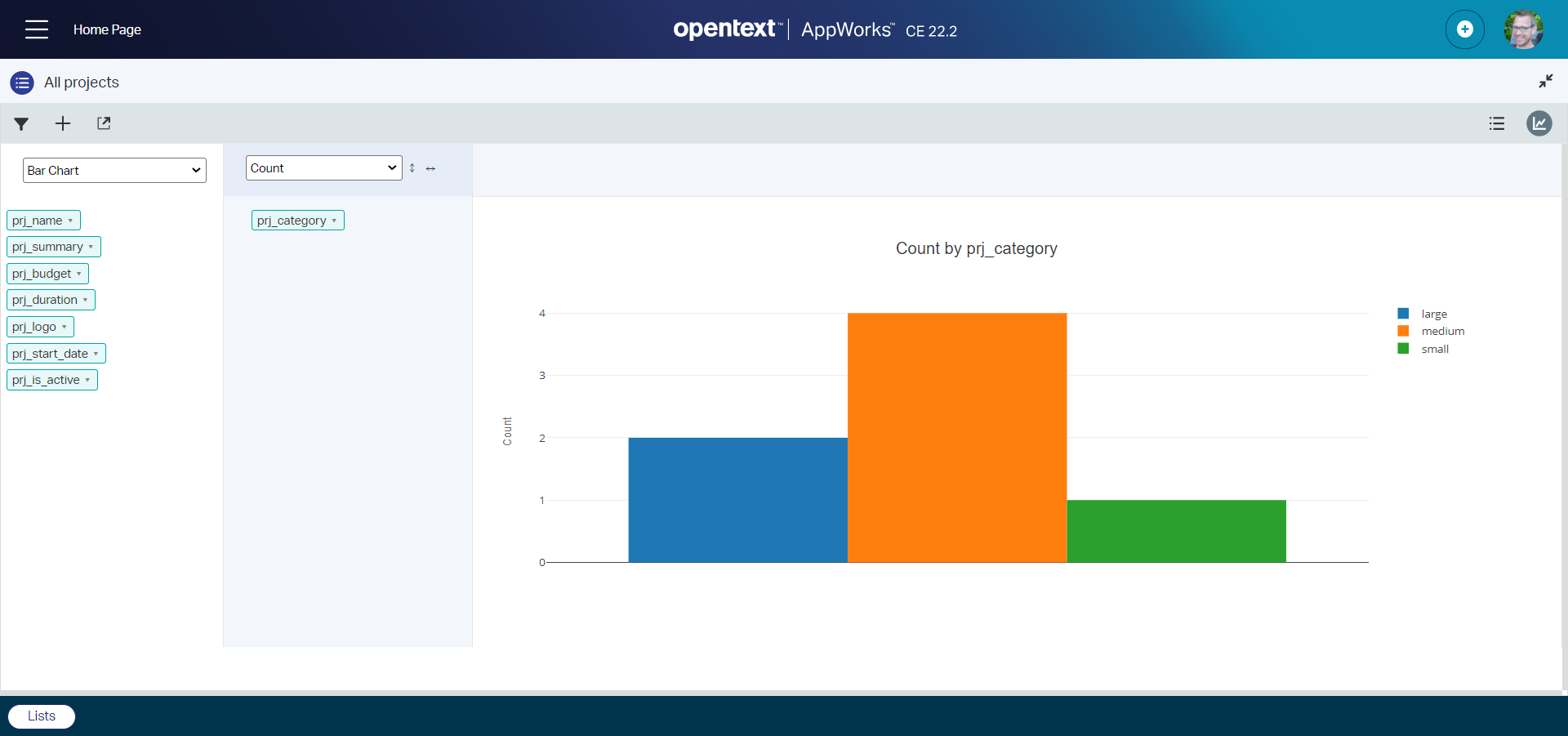1568x736 pixels.
Task: Click the Home Page menu title
Action: click(107, 29)
